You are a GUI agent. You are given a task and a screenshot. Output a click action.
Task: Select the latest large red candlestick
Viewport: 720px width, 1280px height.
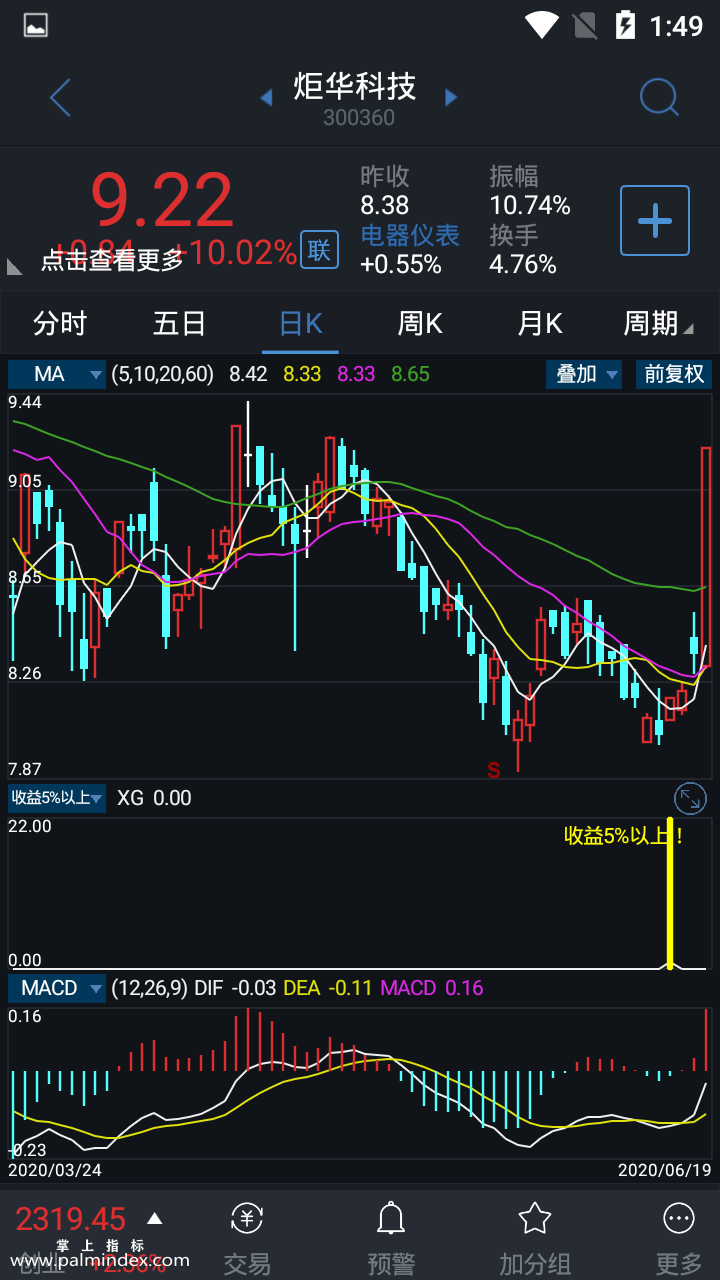706,557
